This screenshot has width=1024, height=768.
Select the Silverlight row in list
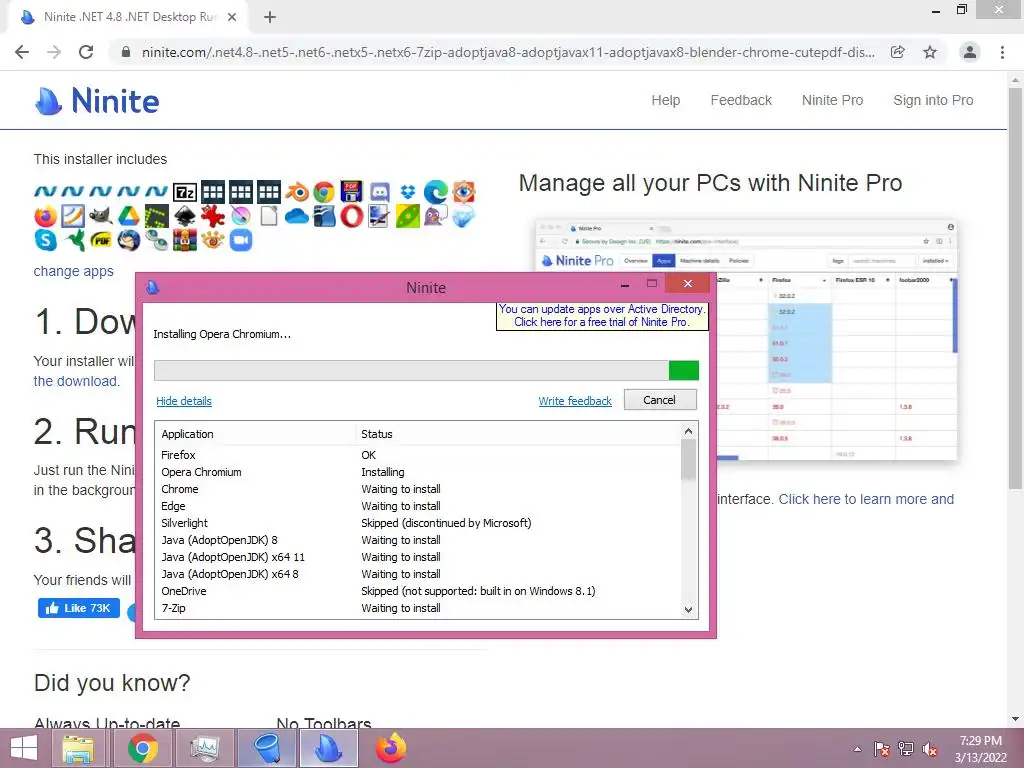418,523
